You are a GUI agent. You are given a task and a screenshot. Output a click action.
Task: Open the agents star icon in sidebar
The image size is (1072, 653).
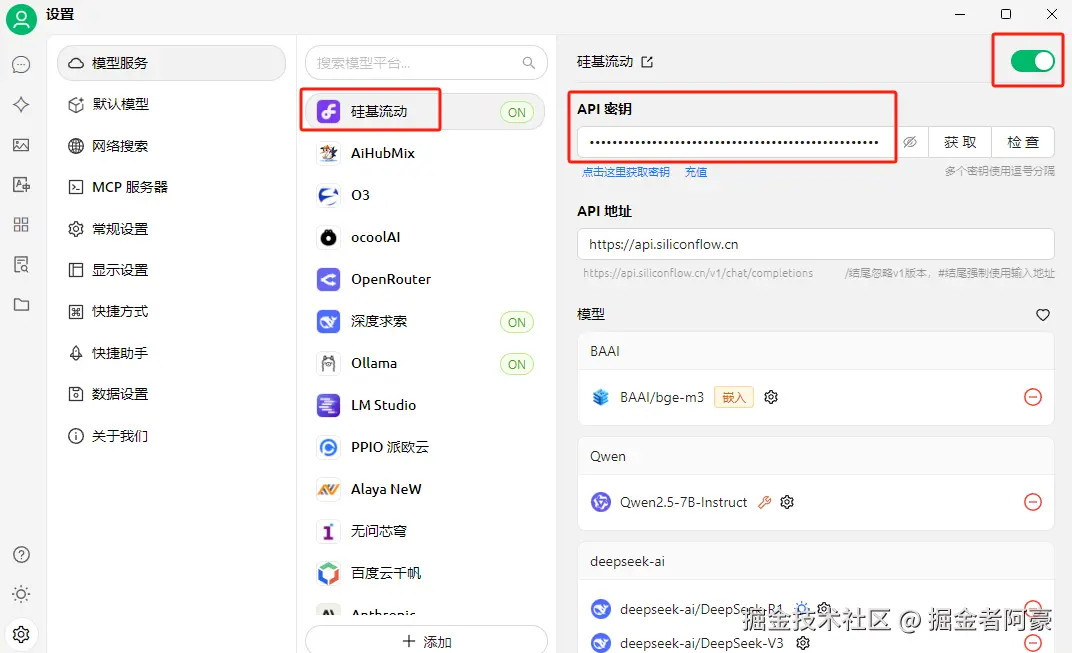(21, 105)
